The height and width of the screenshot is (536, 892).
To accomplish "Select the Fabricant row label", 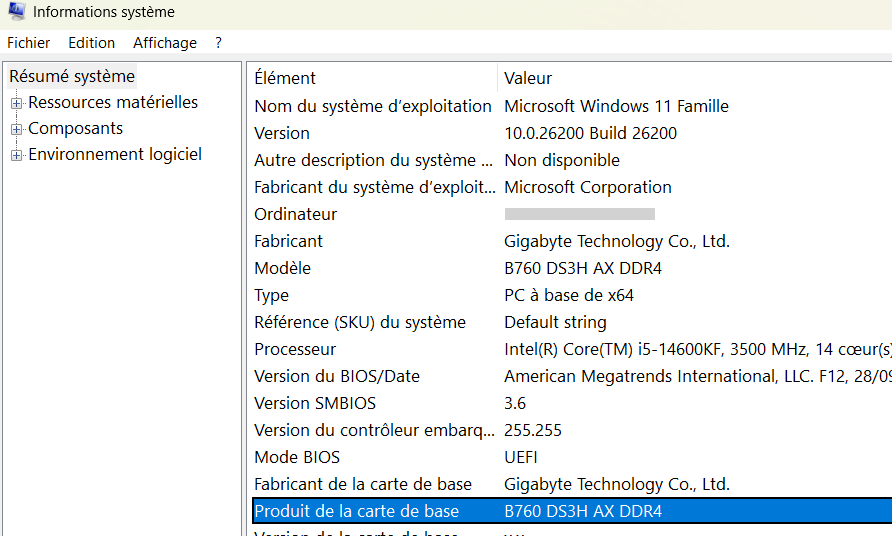I will (x=288, y=241).
